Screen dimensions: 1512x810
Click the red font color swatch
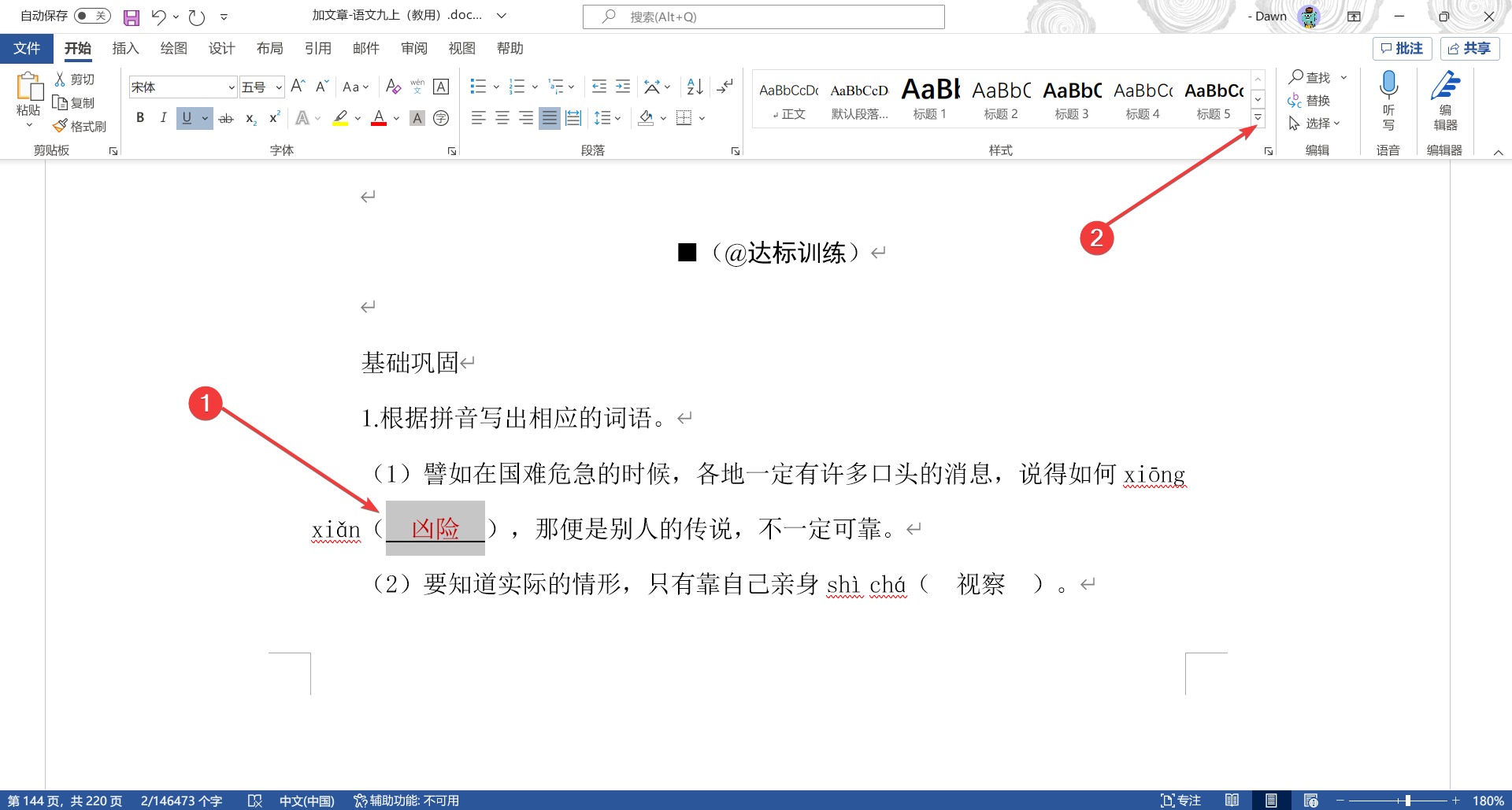coord(379,118)
